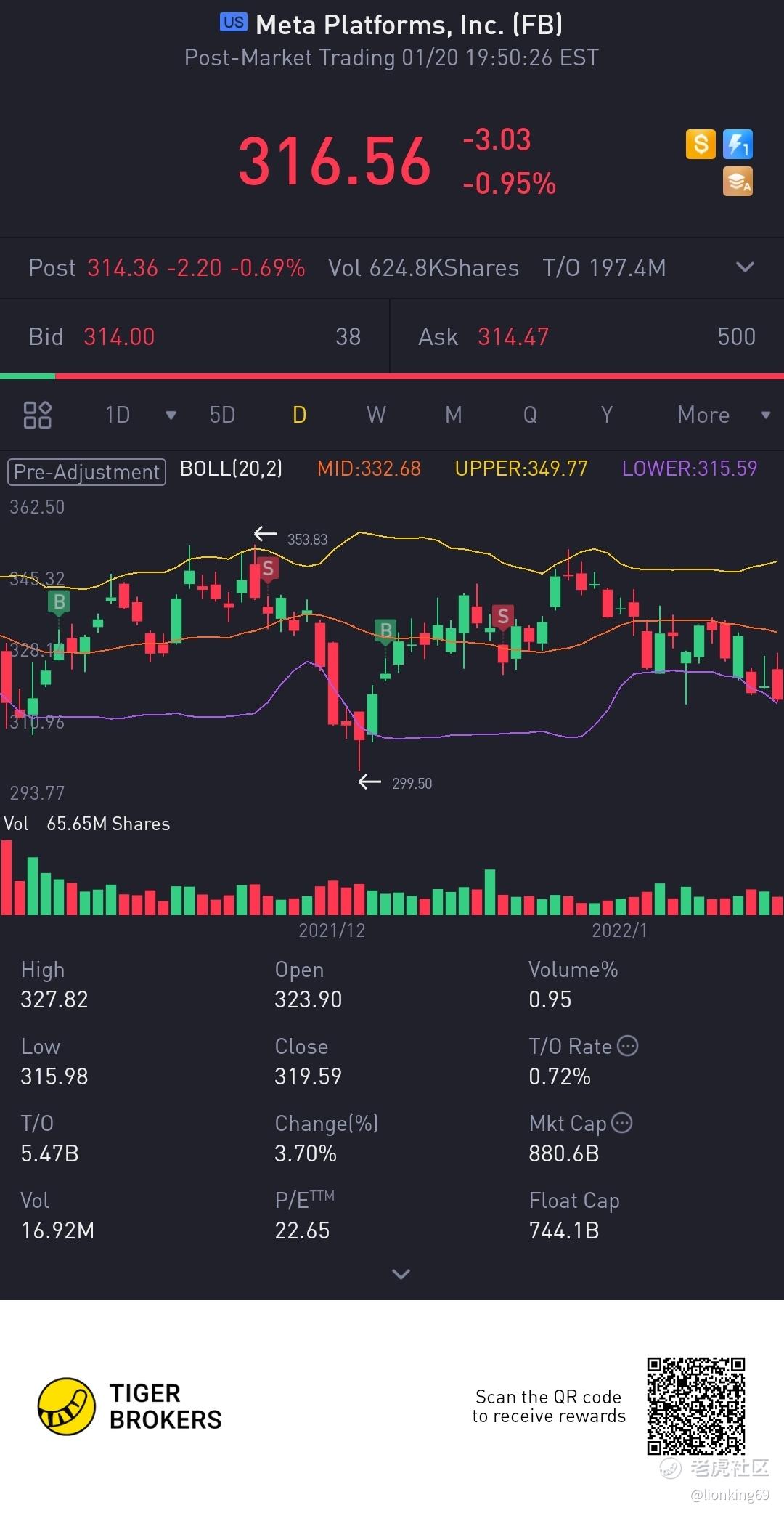The height and width of the screenshot is (1513, 784).
Task: Switch to the yearly Y chart
Action: (x=607, y=415)
